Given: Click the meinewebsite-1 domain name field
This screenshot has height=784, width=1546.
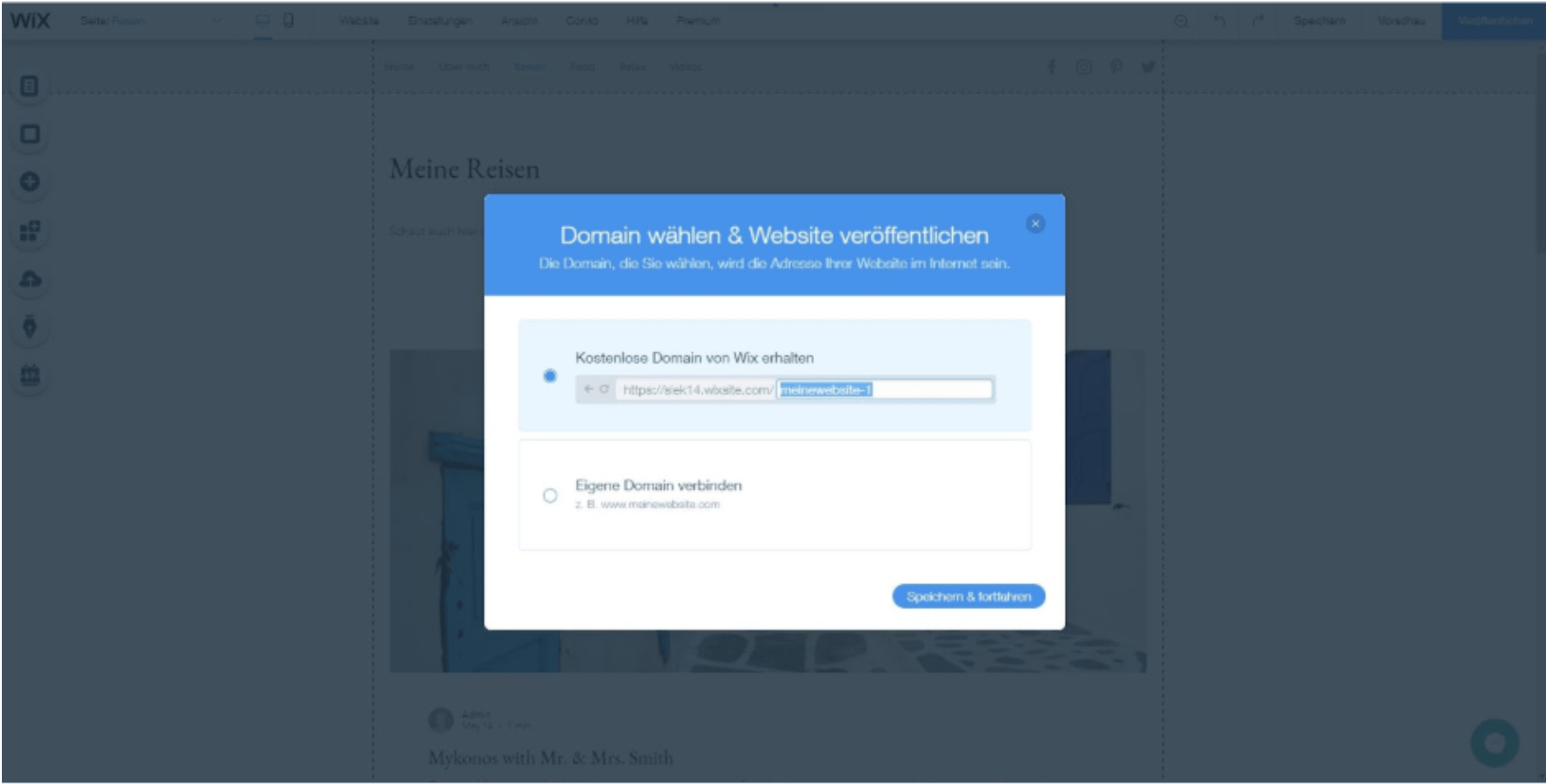Looking at the screenshot, I should pyautogui.click(x=885, y=389).
